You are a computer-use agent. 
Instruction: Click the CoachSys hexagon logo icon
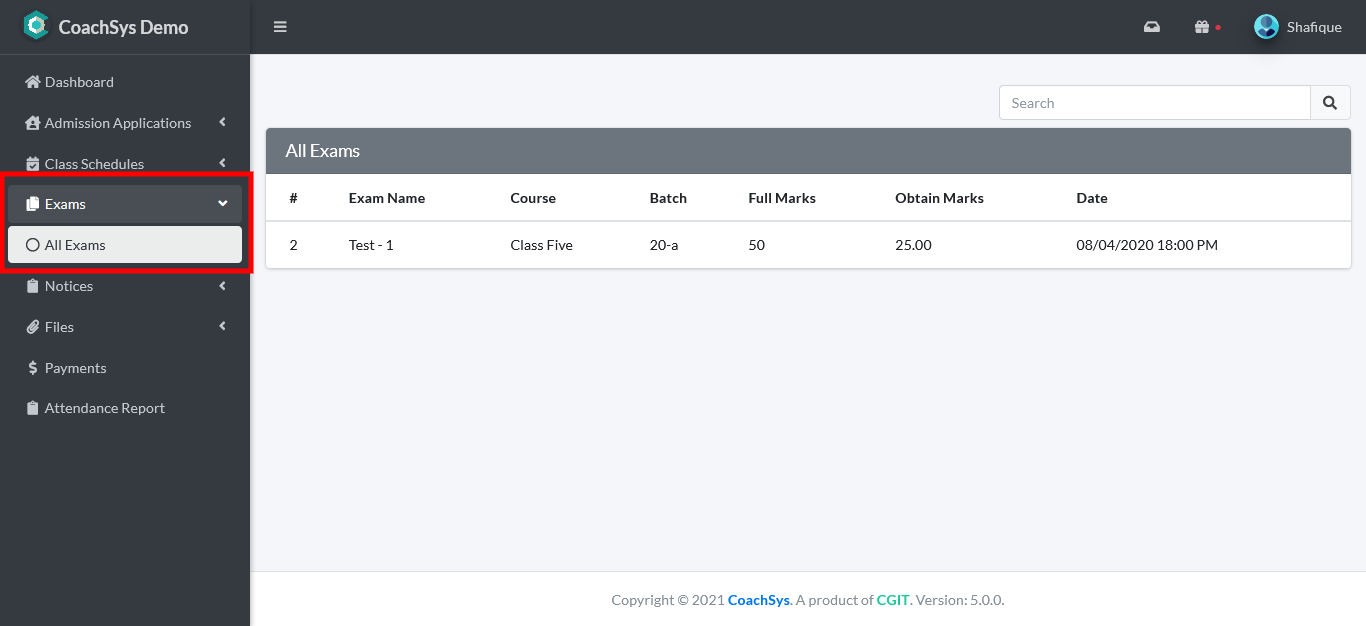tap(36, 26)
